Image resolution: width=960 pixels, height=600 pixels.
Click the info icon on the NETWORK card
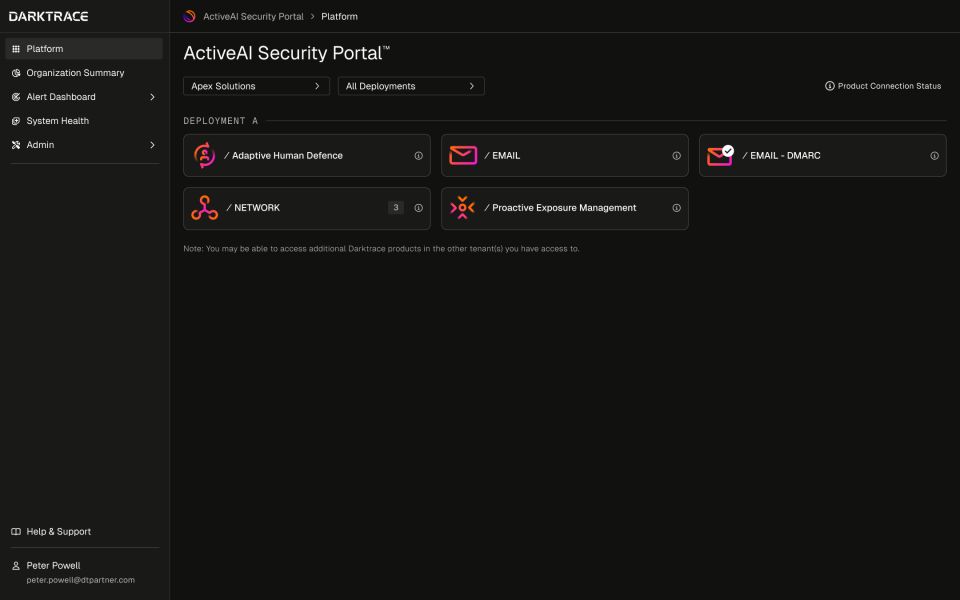(x=418, y=208)
